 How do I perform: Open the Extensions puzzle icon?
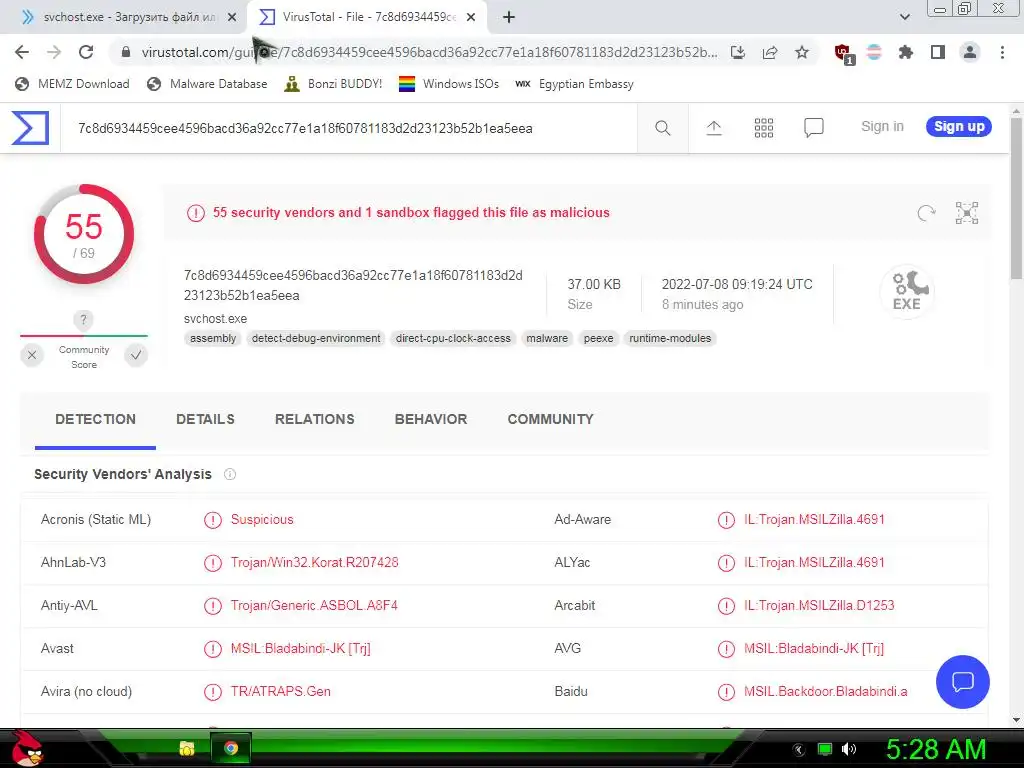click(905, 52)
